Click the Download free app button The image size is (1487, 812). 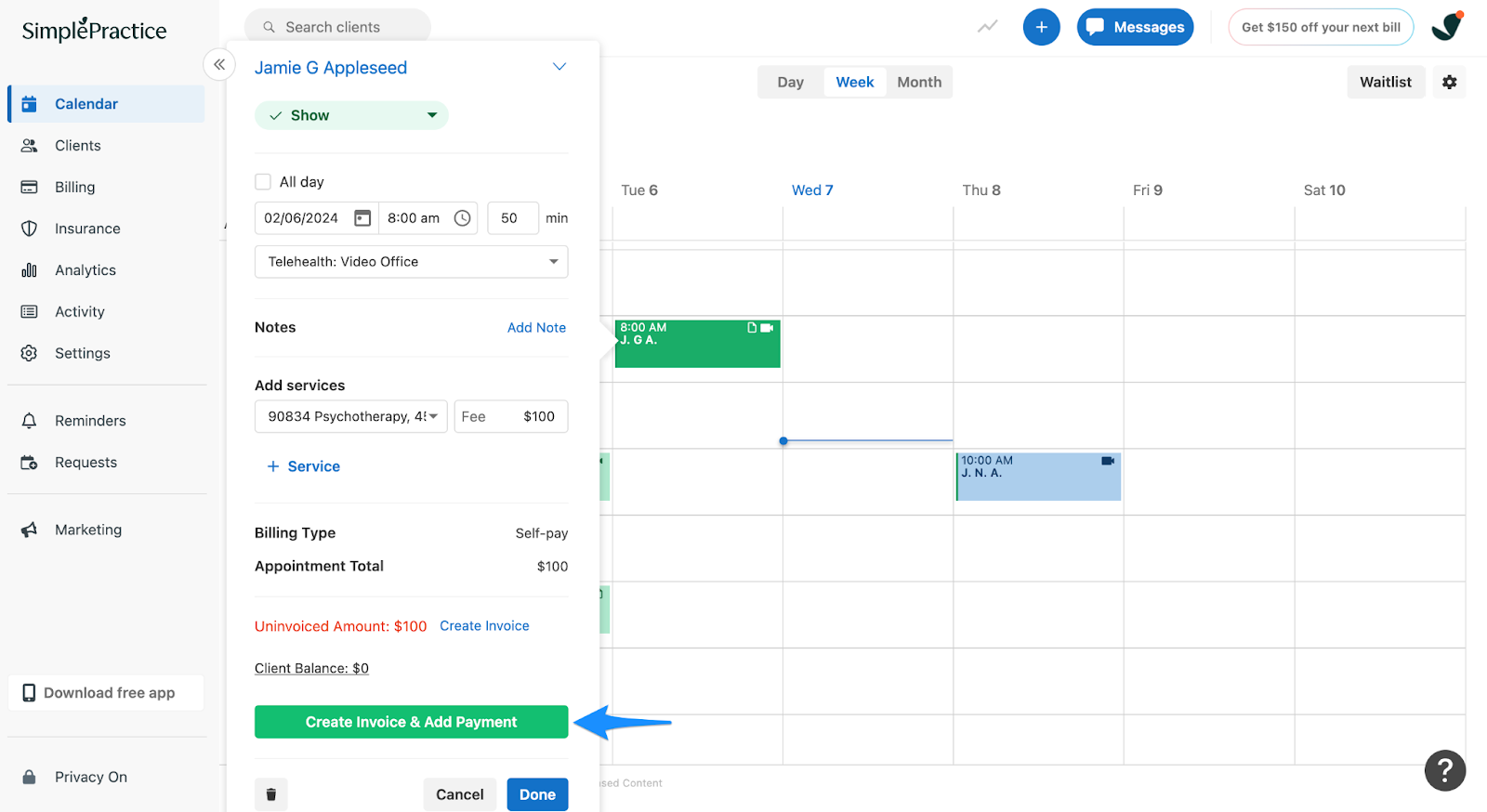click(x=106, y=693)
